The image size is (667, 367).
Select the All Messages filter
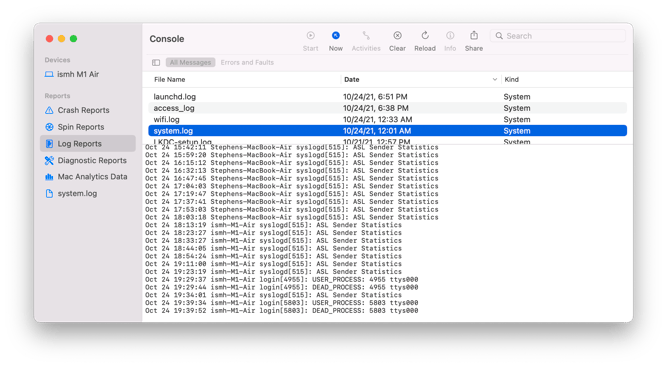point(190,63)
